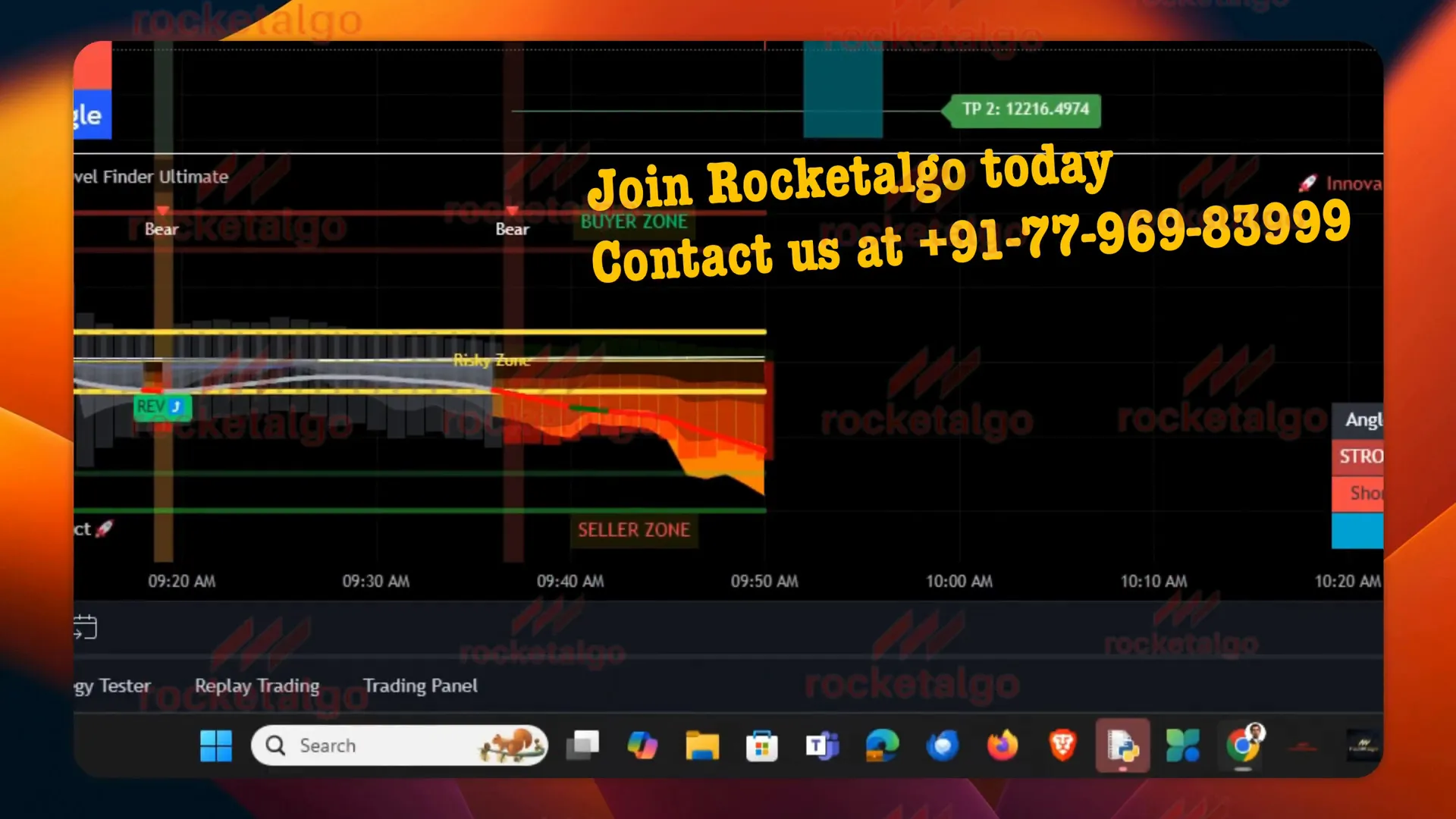The width and height of the screenshot is (1456, 819).
Task: Click the TP 2: 12216.4974 price label
Action: coord(1024,109)
